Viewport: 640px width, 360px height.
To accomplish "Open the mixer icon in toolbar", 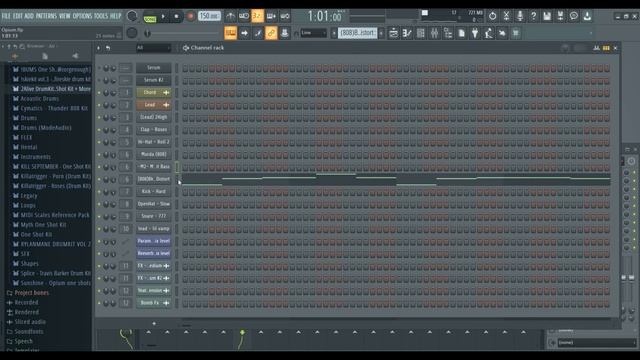I will (x=434, y=33).
